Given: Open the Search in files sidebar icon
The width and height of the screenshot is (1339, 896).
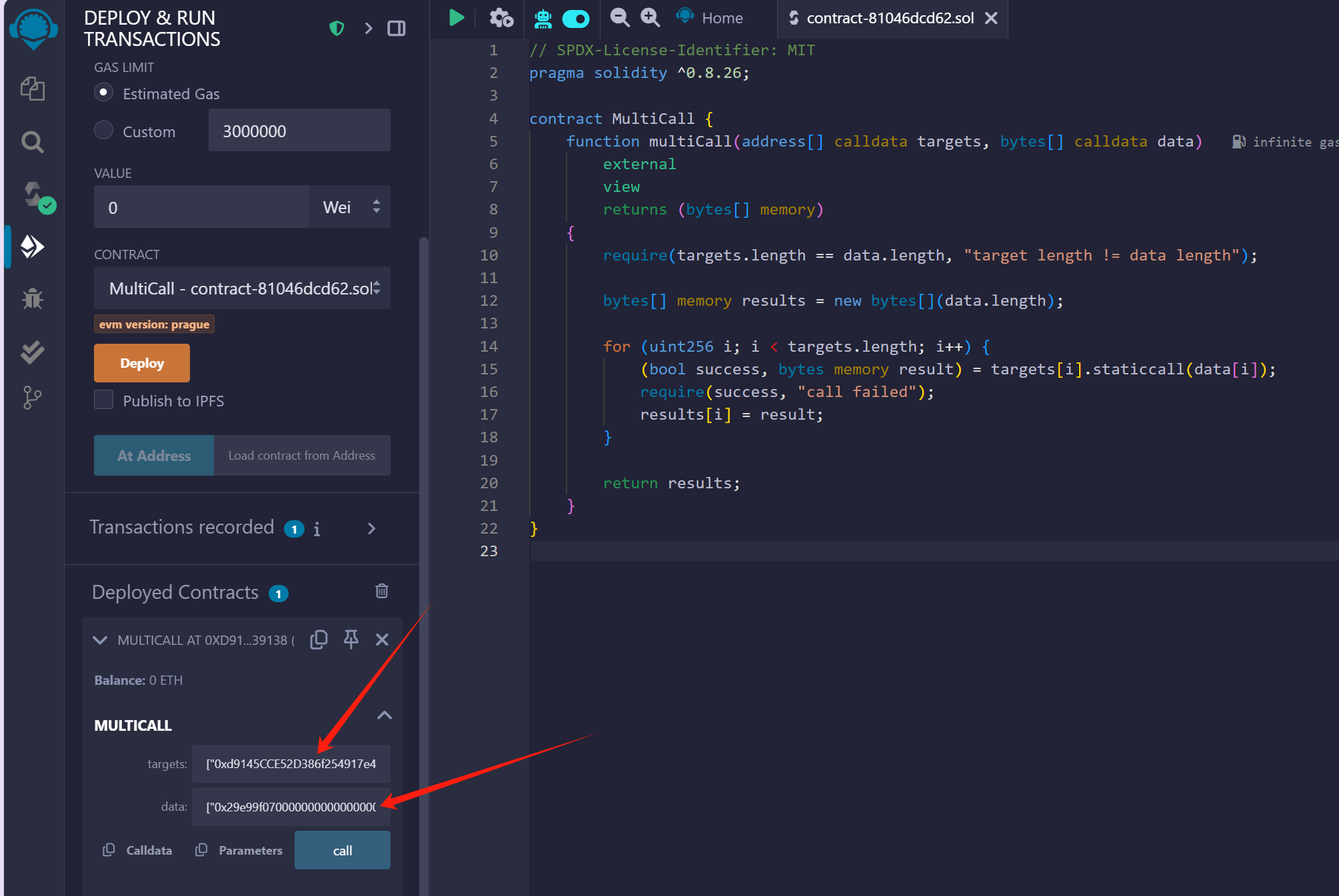Looking at the screenshot, I should tap(33, 141).
